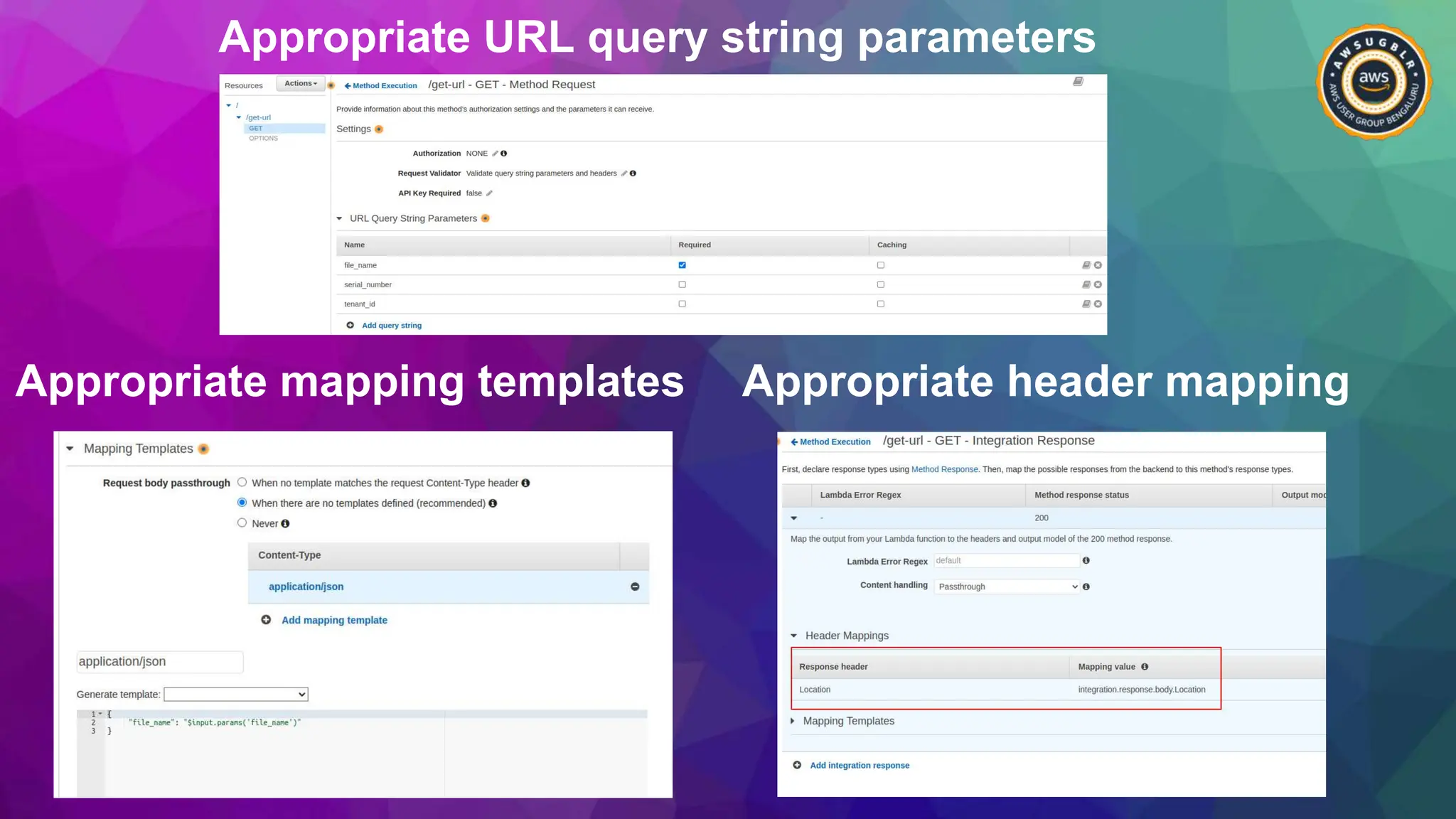The width and height of the screenshot is (1456, 819).
Task: Click plus icon beside Add integration response
Action: [x=797, y=765]
